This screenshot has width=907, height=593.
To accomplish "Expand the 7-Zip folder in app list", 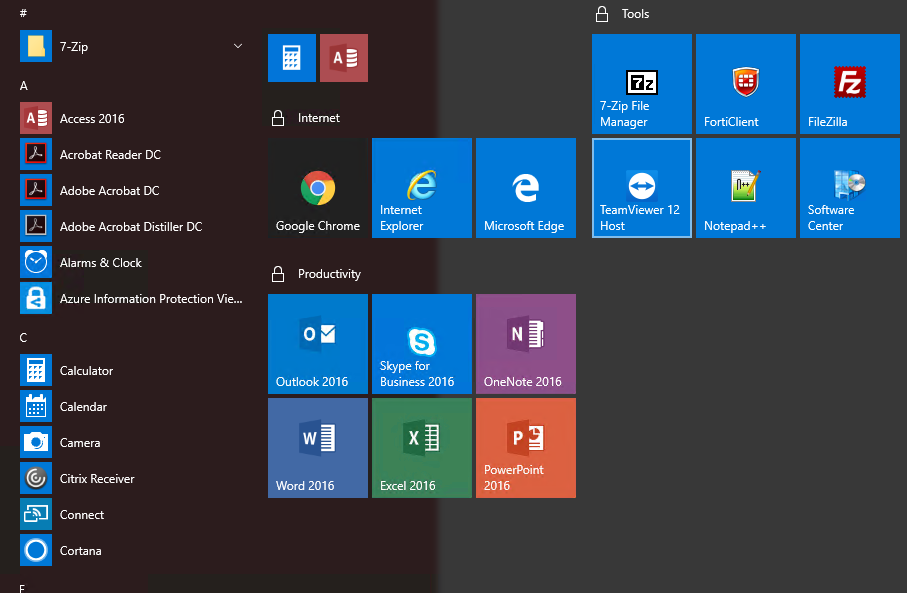I will point(74,46).
